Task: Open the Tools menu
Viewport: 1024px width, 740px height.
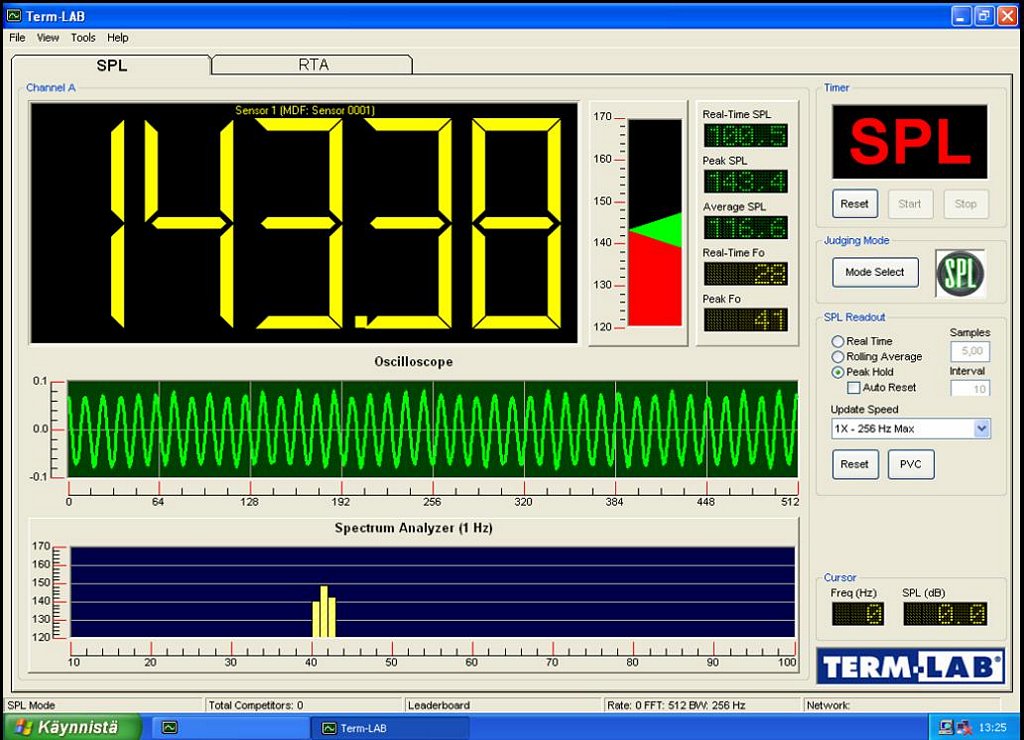Action: coord(83,37)
